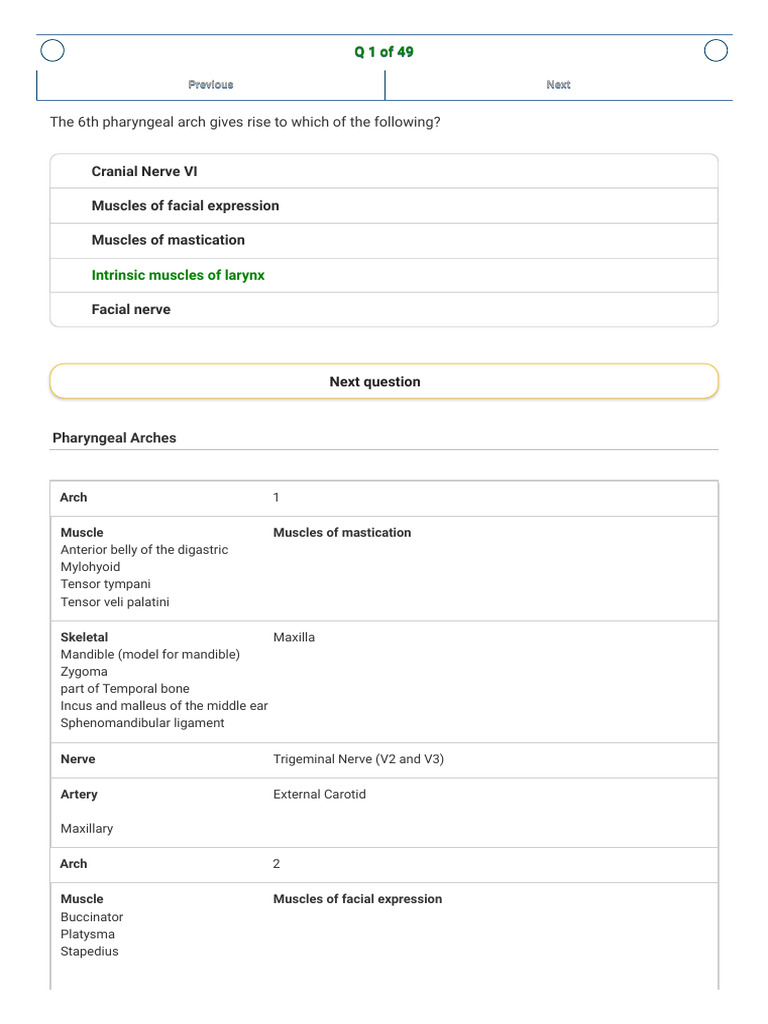
Task: Select the Arch 1 table row
Action: 384,498
